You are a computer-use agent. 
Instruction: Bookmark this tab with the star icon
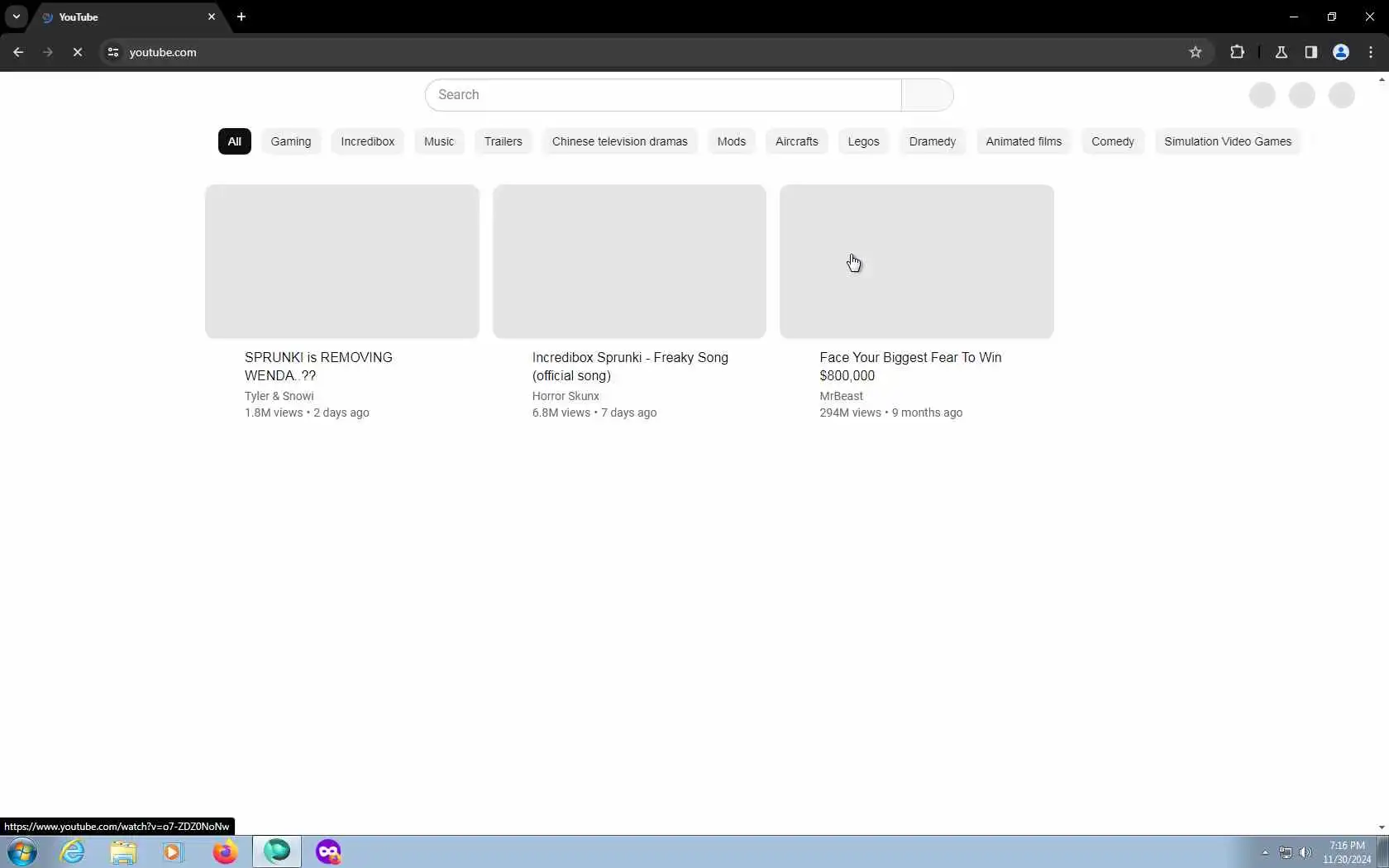(x=1195, y=52)
